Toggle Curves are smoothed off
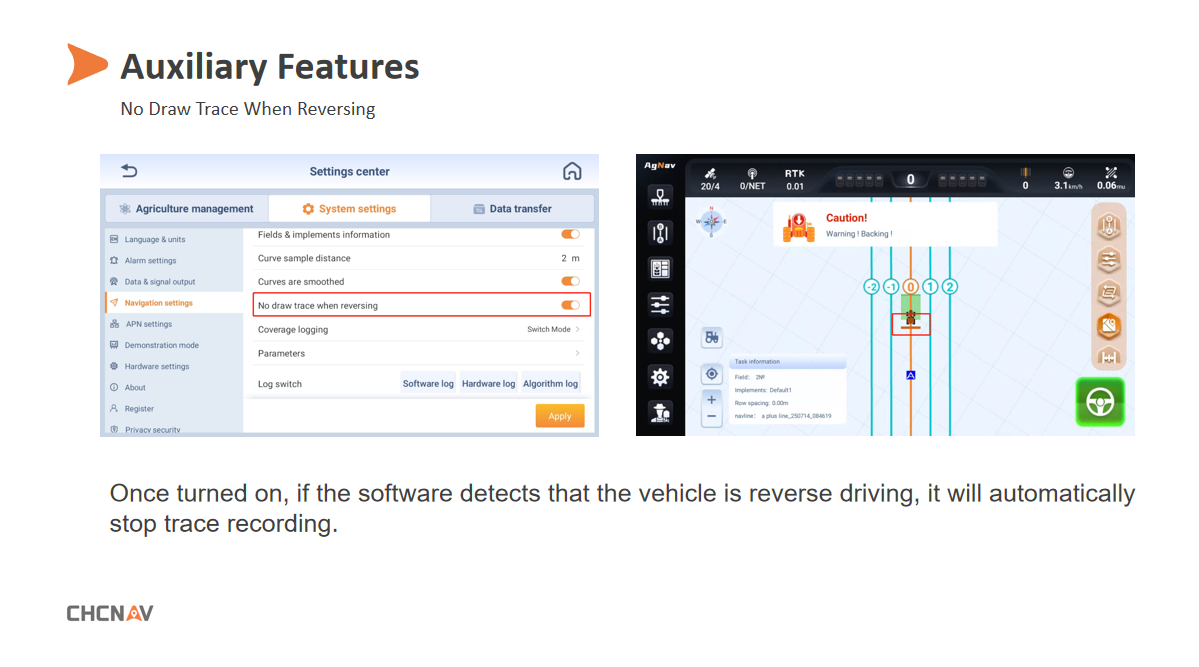1199x667 pixels. 569,281
